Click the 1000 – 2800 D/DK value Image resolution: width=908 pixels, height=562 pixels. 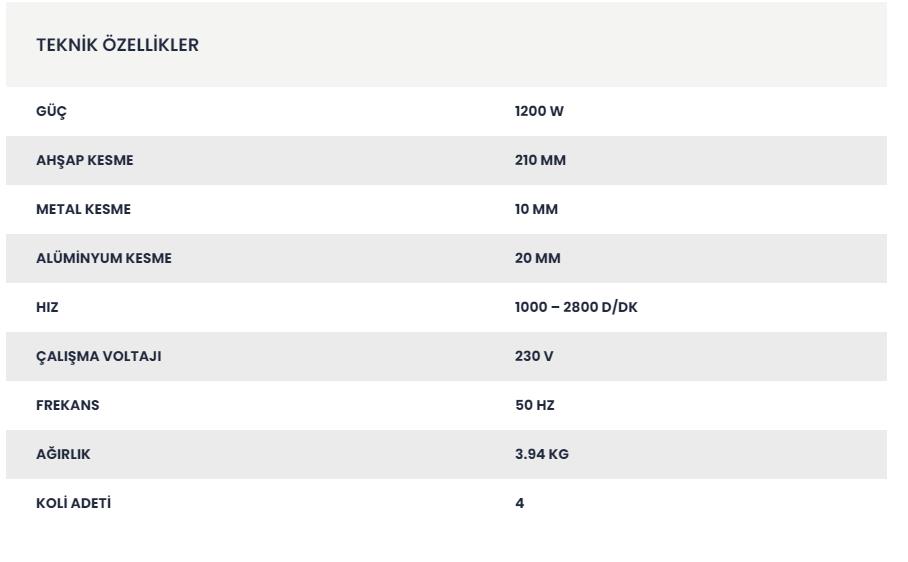[x=576, y=307]
